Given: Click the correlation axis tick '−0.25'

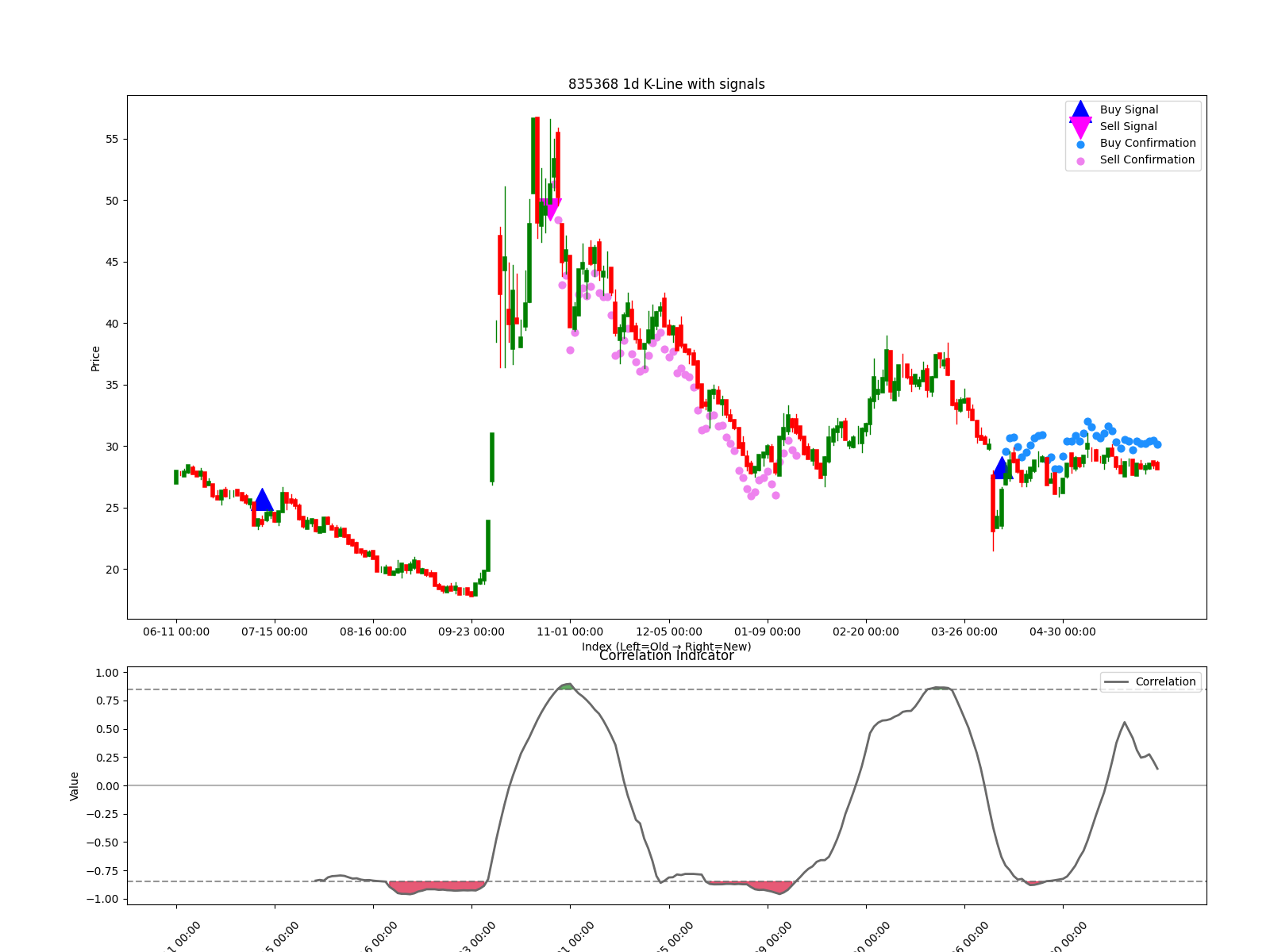Looking at the screenshot, I should tap(102, 814).
